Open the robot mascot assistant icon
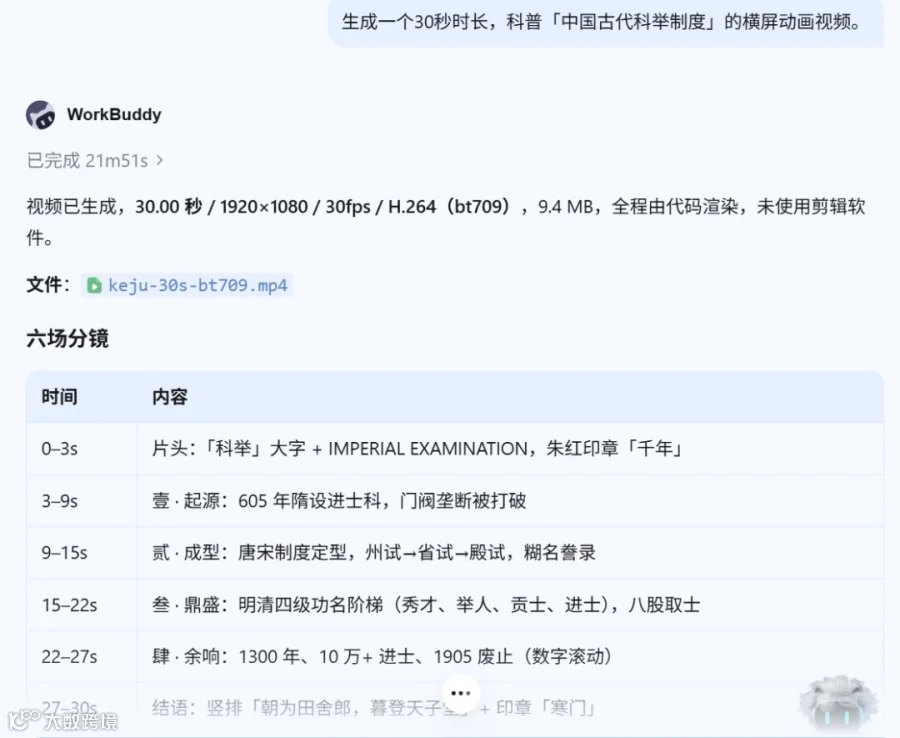The height and width of the screenshot is (738, 900). click(839, 704)
